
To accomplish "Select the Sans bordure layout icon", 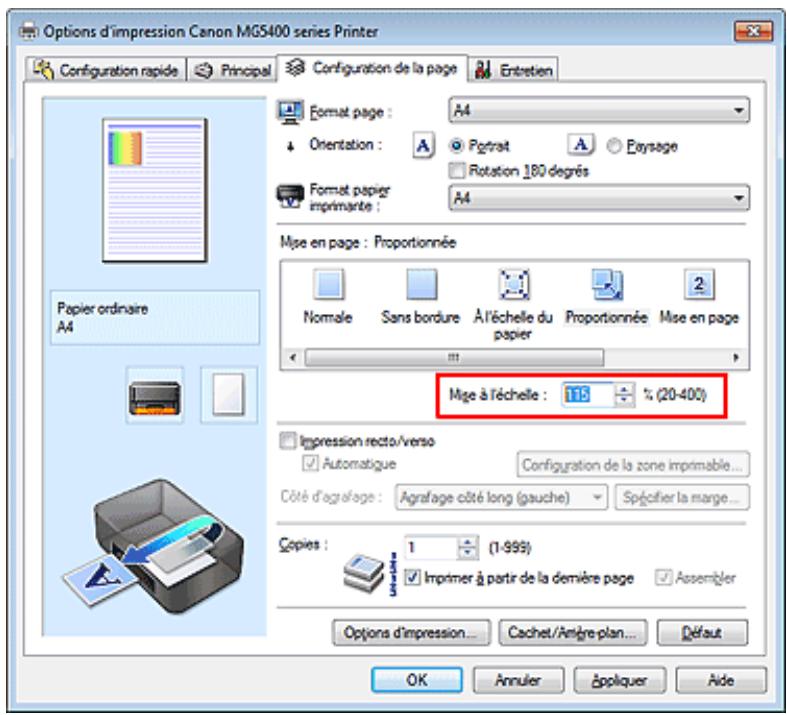I will 421,284.
